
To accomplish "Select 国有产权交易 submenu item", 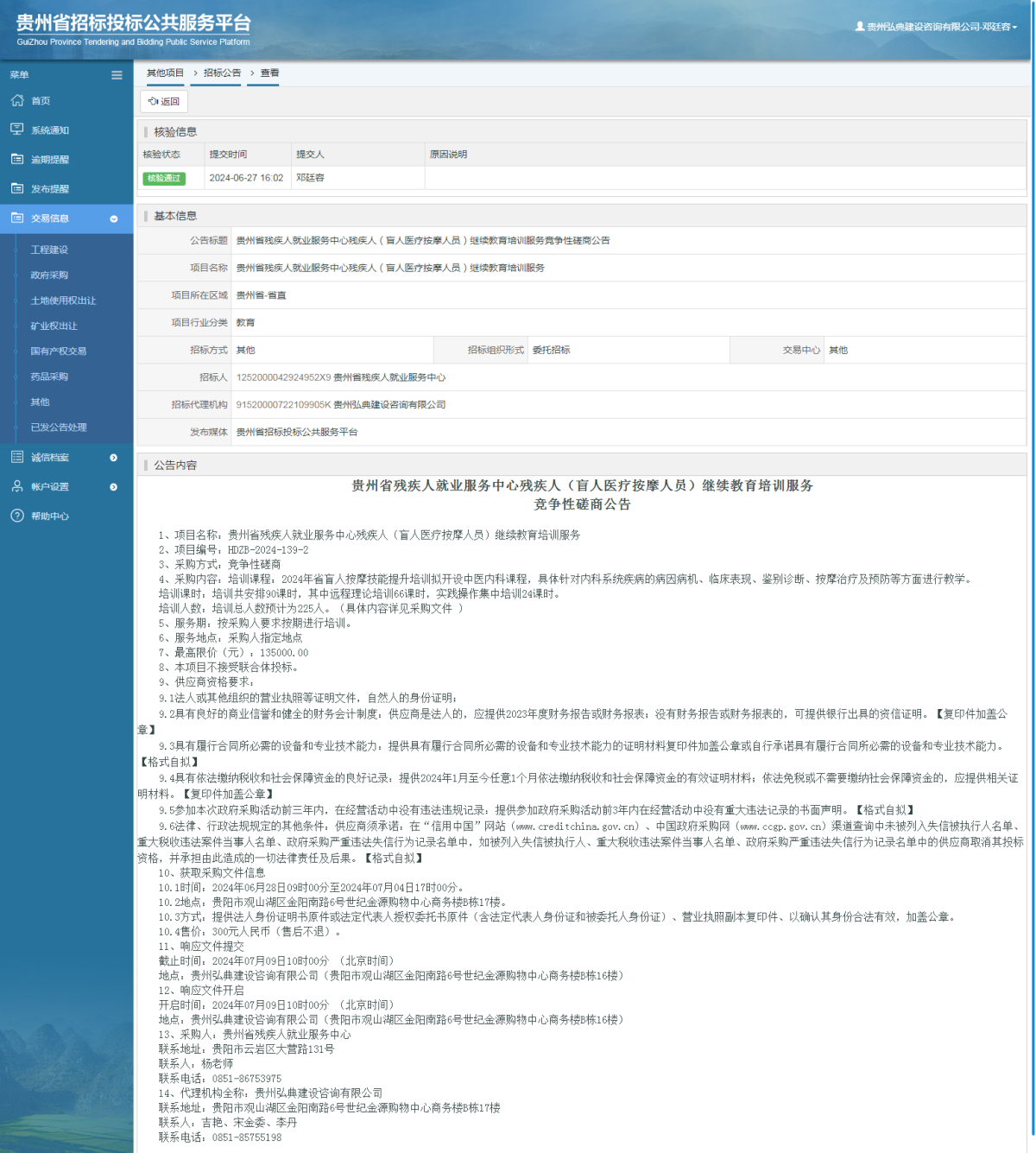I will 59,351.
